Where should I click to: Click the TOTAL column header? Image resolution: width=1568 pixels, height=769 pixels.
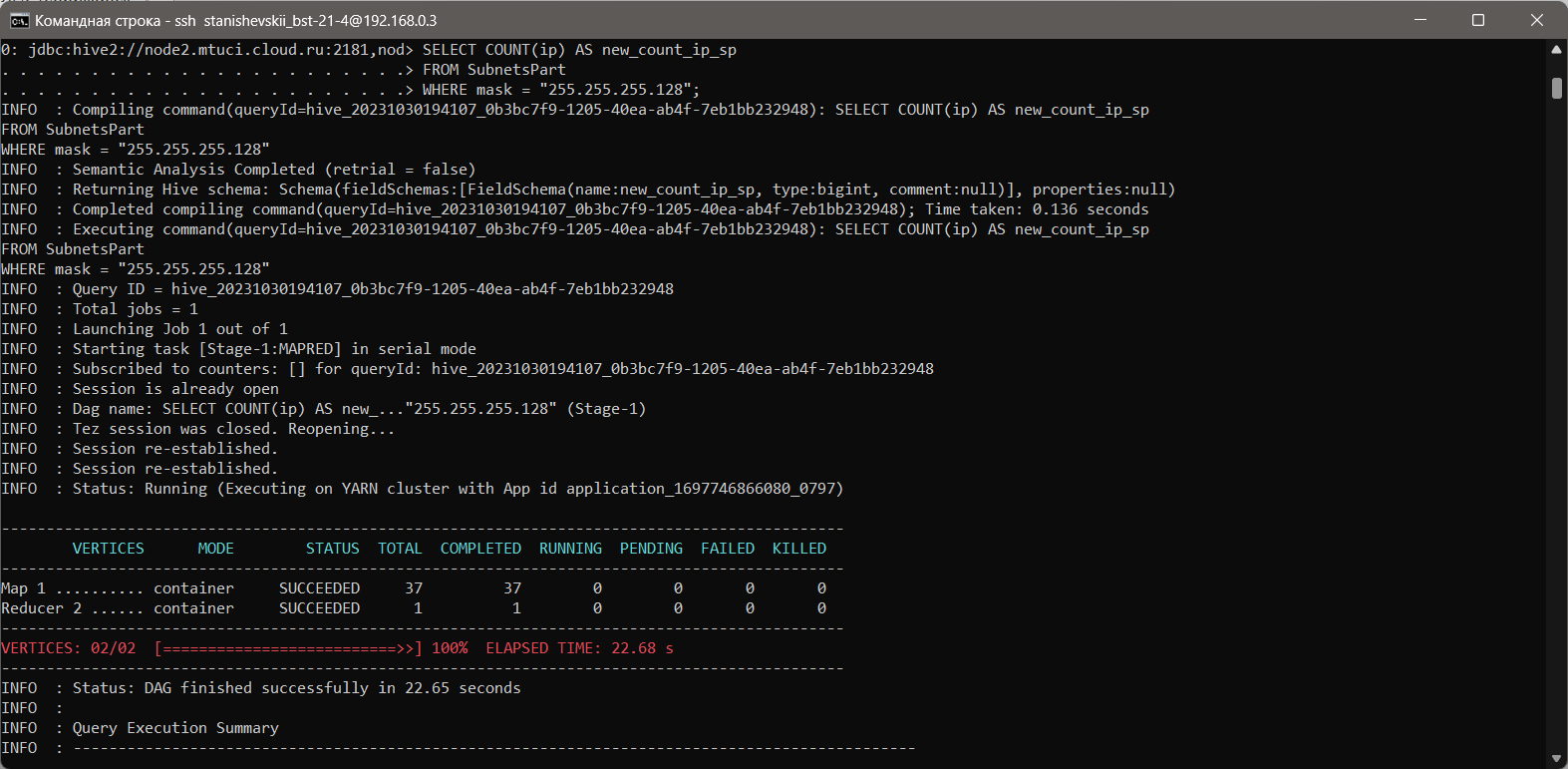[x=400, y=549]
